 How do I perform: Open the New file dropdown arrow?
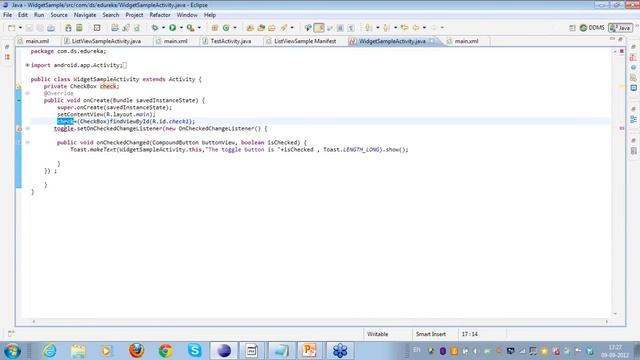(x=20, y=28)
